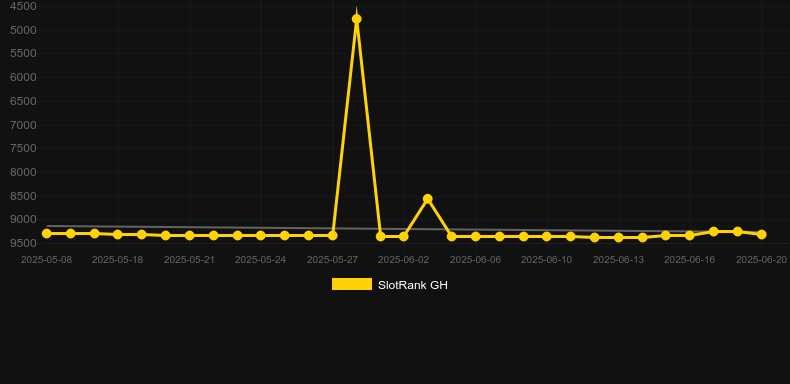Click the data point for 2025-06-13
Screen dimensions: 790x384
tap(619, 237)
